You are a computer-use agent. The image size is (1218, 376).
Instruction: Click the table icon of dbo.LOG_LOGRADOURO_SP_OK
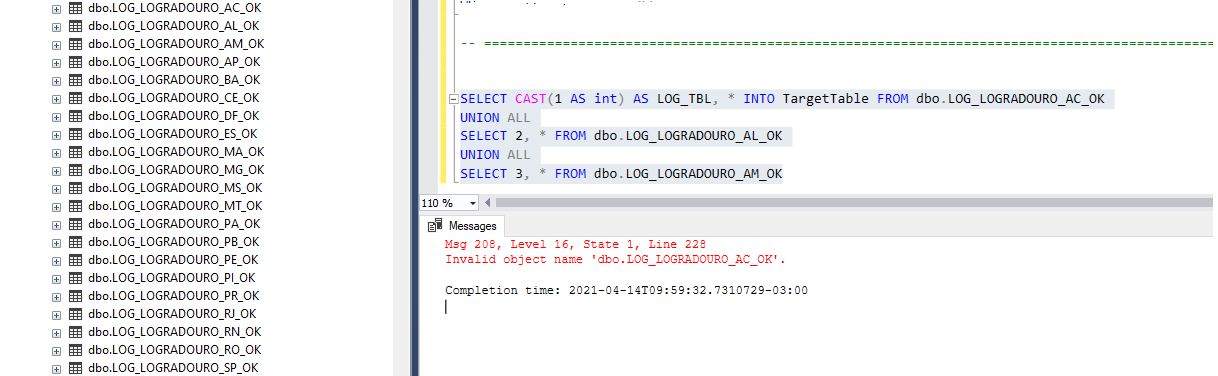tap(75, 368)
